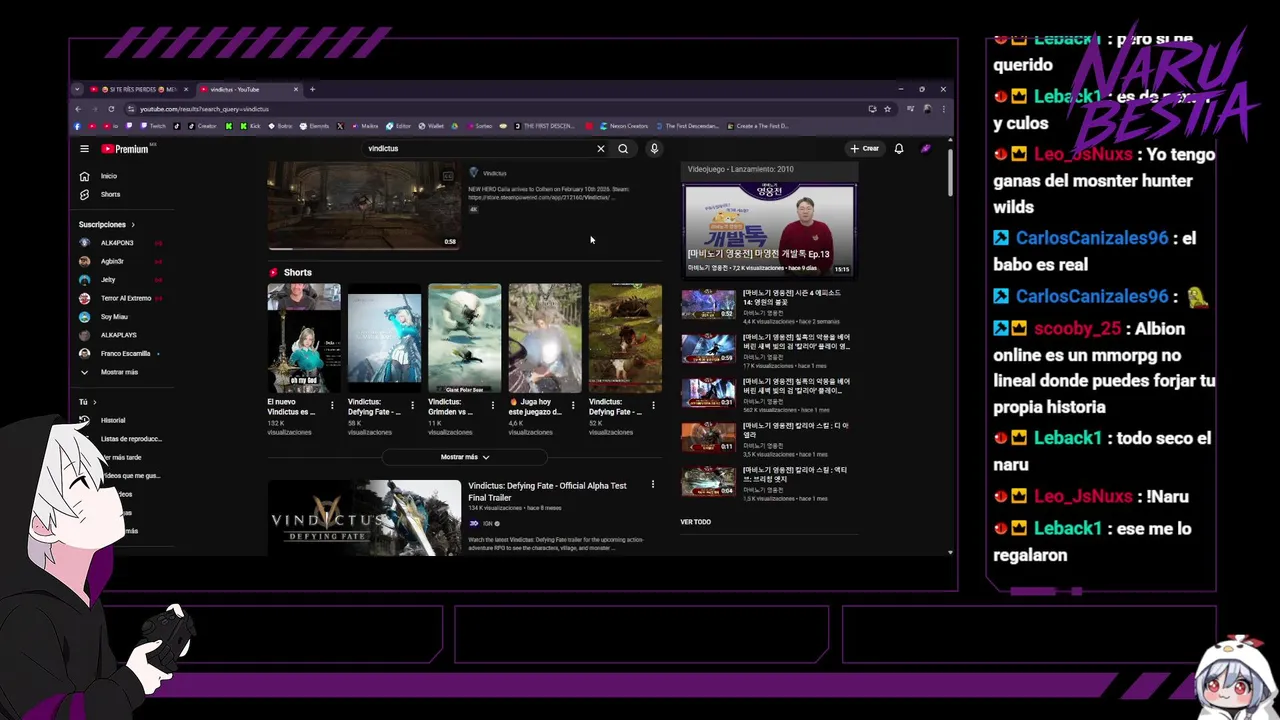Open the Editor bookmark
Image resolution: width=1280 pixels, height=720 pixels.
(399, 126)
